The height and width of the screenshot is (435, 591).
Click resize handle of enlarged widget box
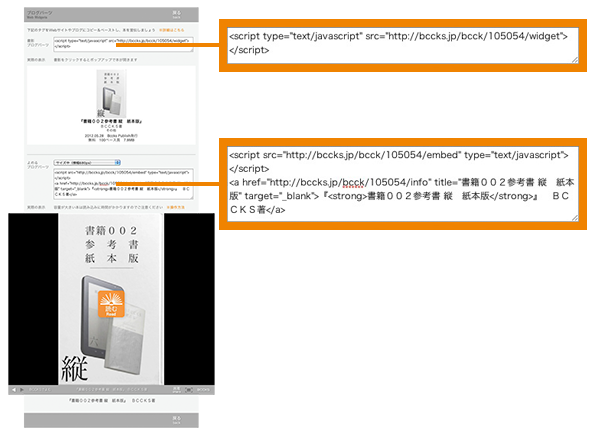[575, 60]
